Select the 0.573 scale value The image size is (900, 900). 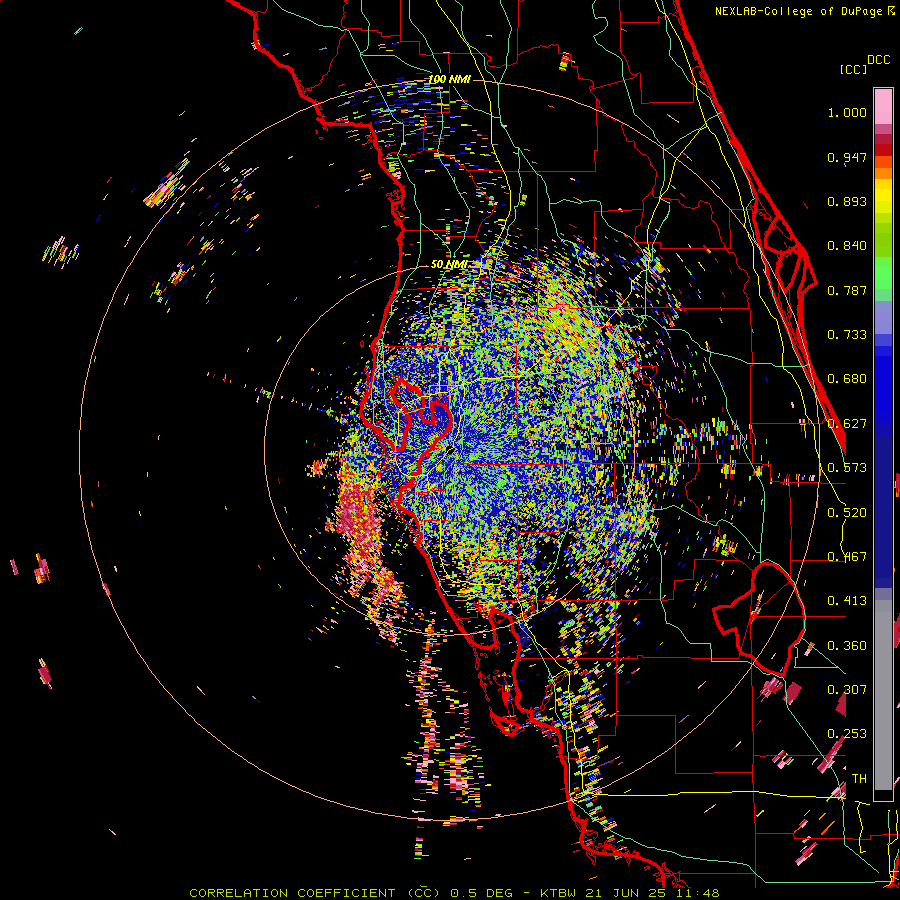pos(847,468)
